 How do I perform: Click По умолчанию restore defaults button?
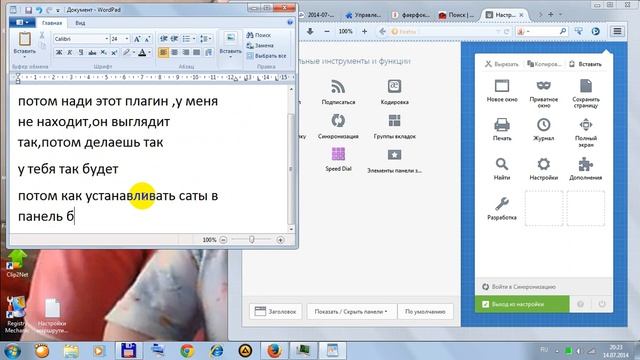point(425,311)
